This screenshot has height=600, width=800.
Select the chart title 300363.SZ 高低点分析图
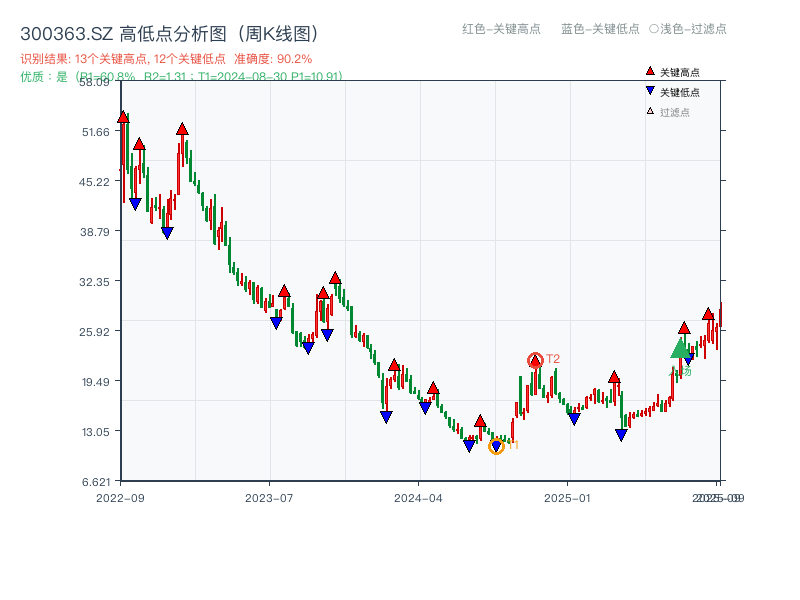tap(168, 31)
